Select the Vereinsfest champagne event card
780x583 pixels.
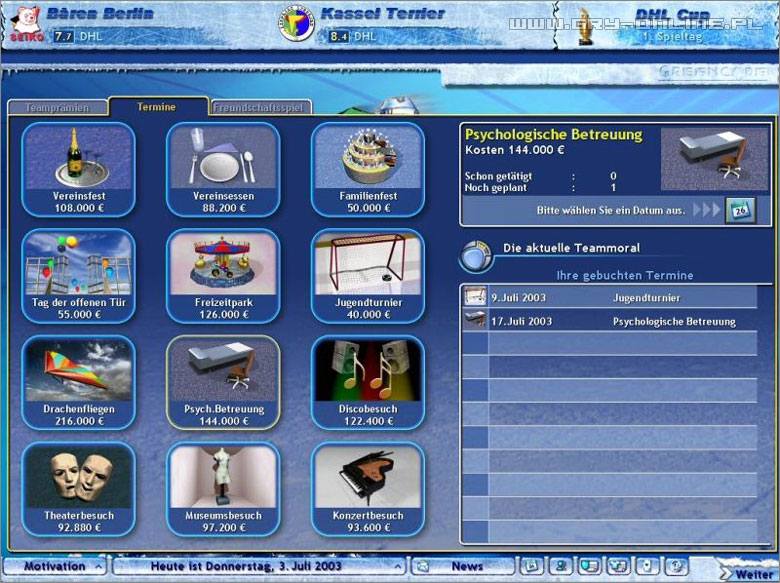click(x=79, y=169)
